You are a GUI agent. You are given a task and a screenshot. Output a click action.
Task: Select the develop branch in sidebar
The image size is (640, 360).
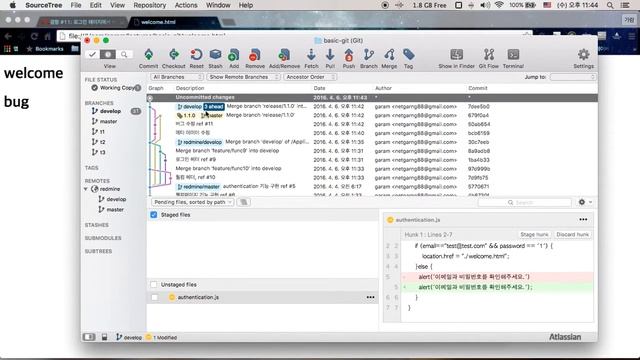click(x=110, y=111)
